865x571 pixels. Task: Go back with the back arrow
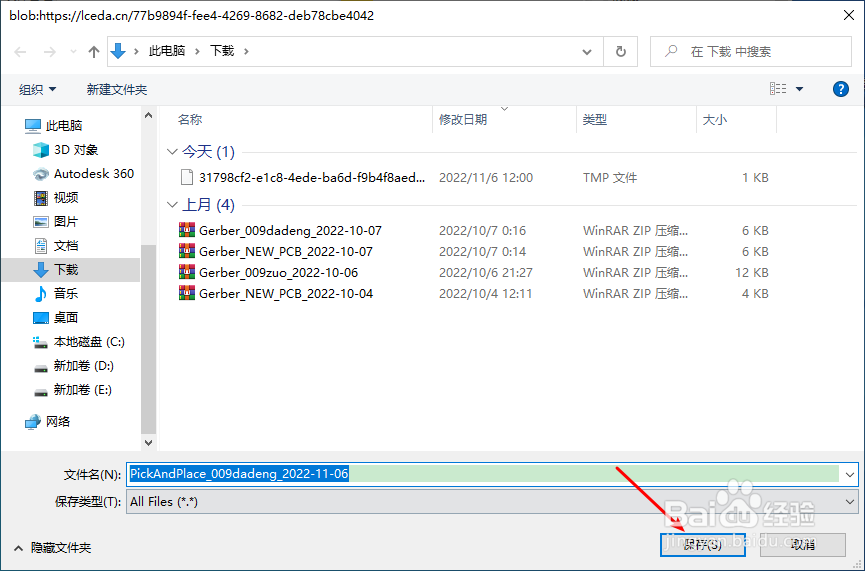pos(20,52)
